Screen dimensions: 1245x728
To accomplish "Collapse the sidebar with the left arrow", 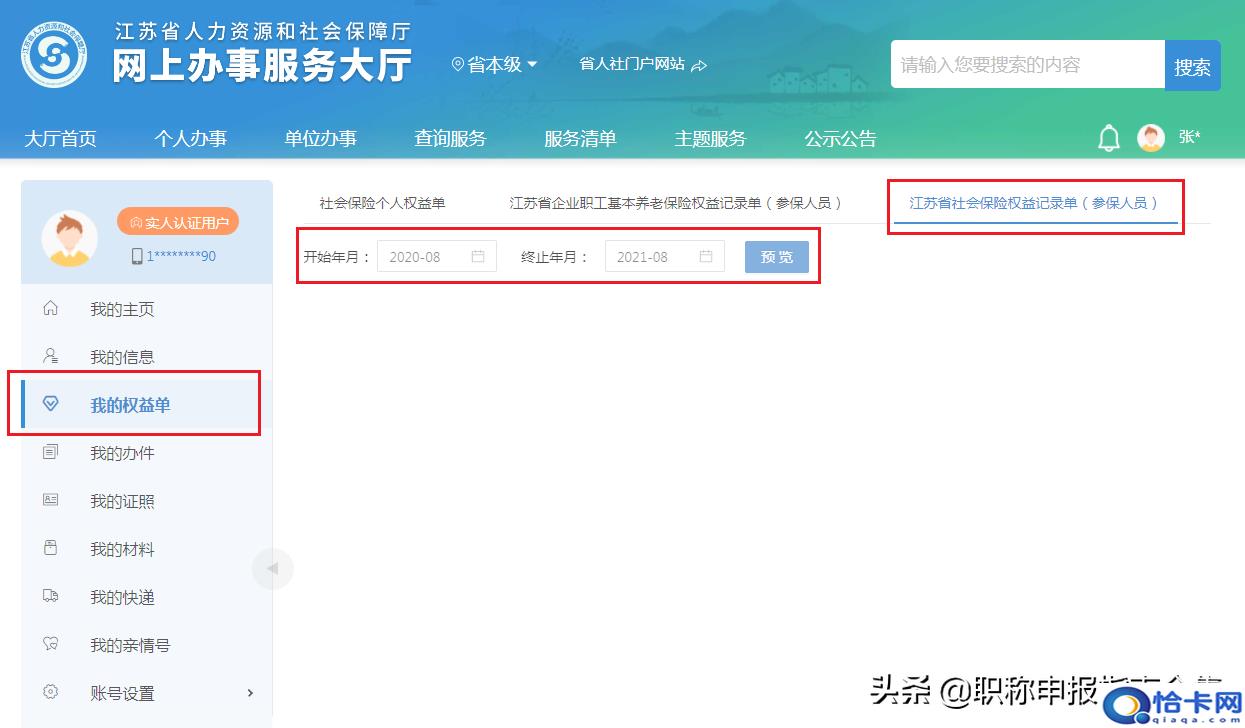I will click(x=271, y=569).
